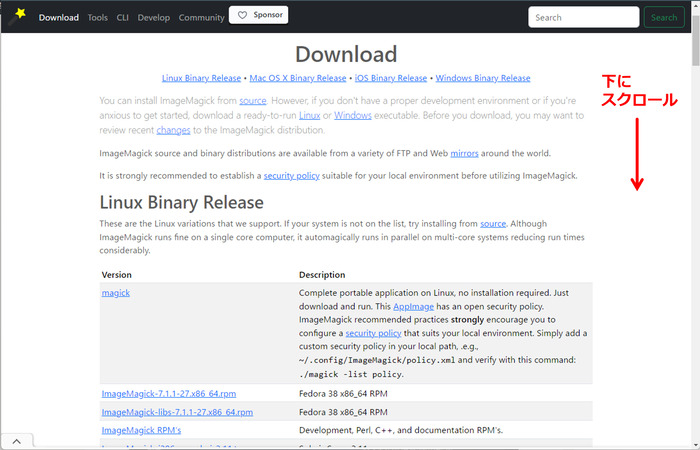This screenshot has height=450, width=700.
Task: Open the 'Windows' link in intro paragraph
Action: (x=353, y=116)
